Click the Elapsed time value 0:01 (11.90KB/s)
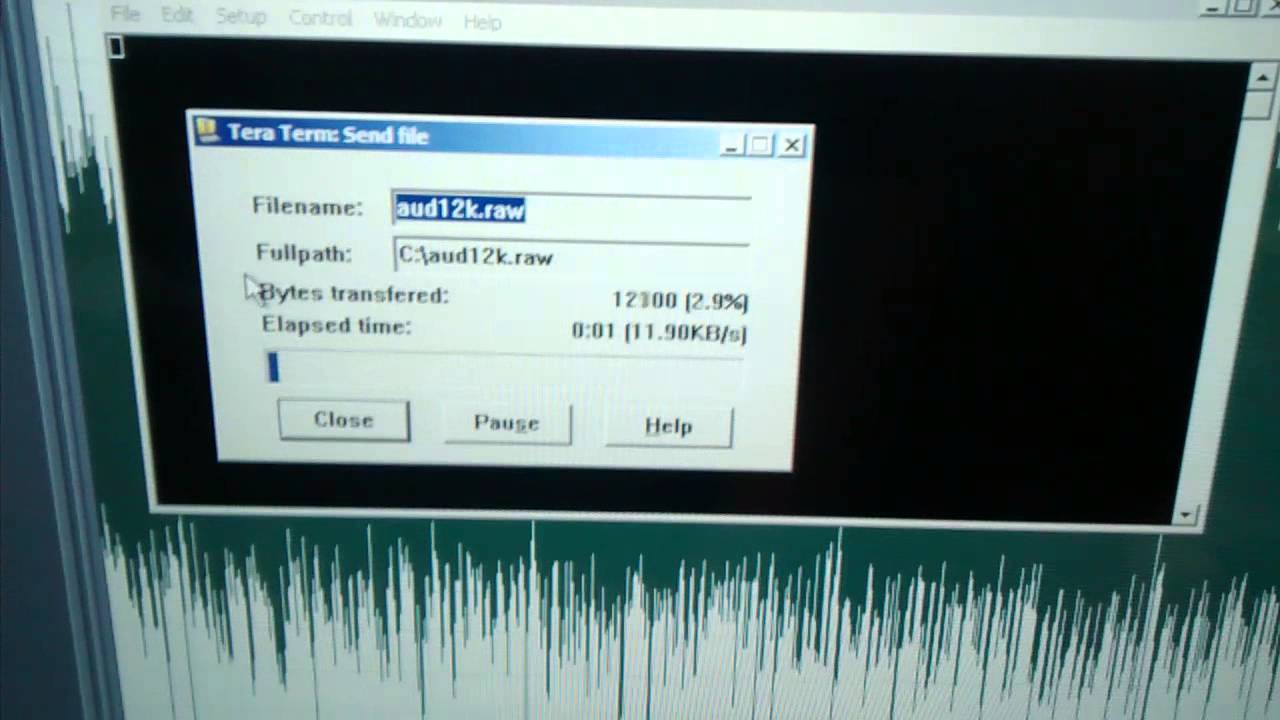1280x720 pixels. (659, 332)
